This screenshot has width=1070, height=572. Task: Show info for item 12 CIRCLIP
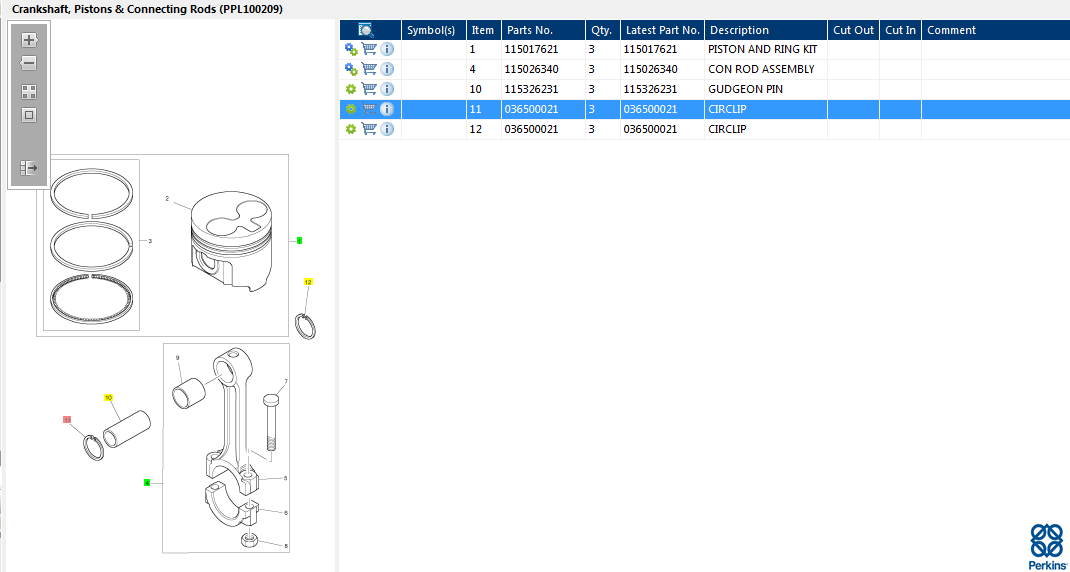[x=387, y=129]
